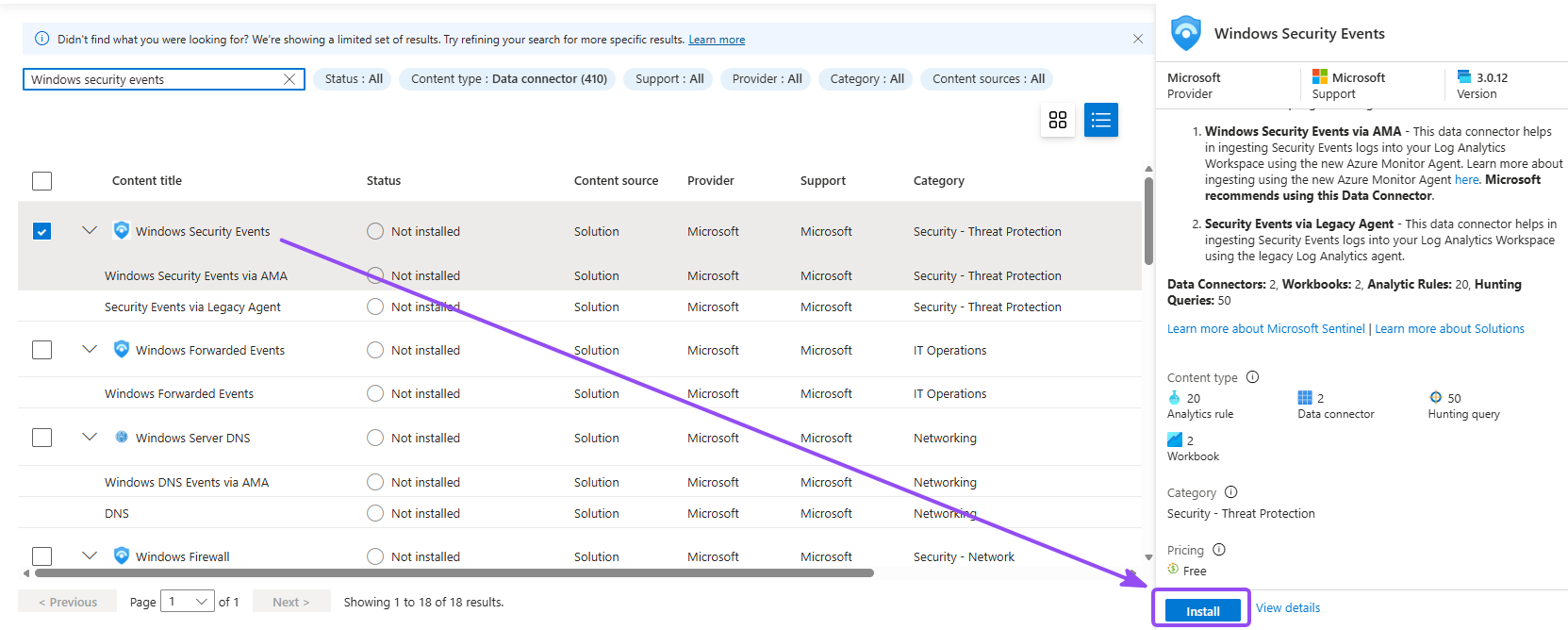Collapse the Windows Forwarded Events row
1568x630 pixels.
coord(90,349)
